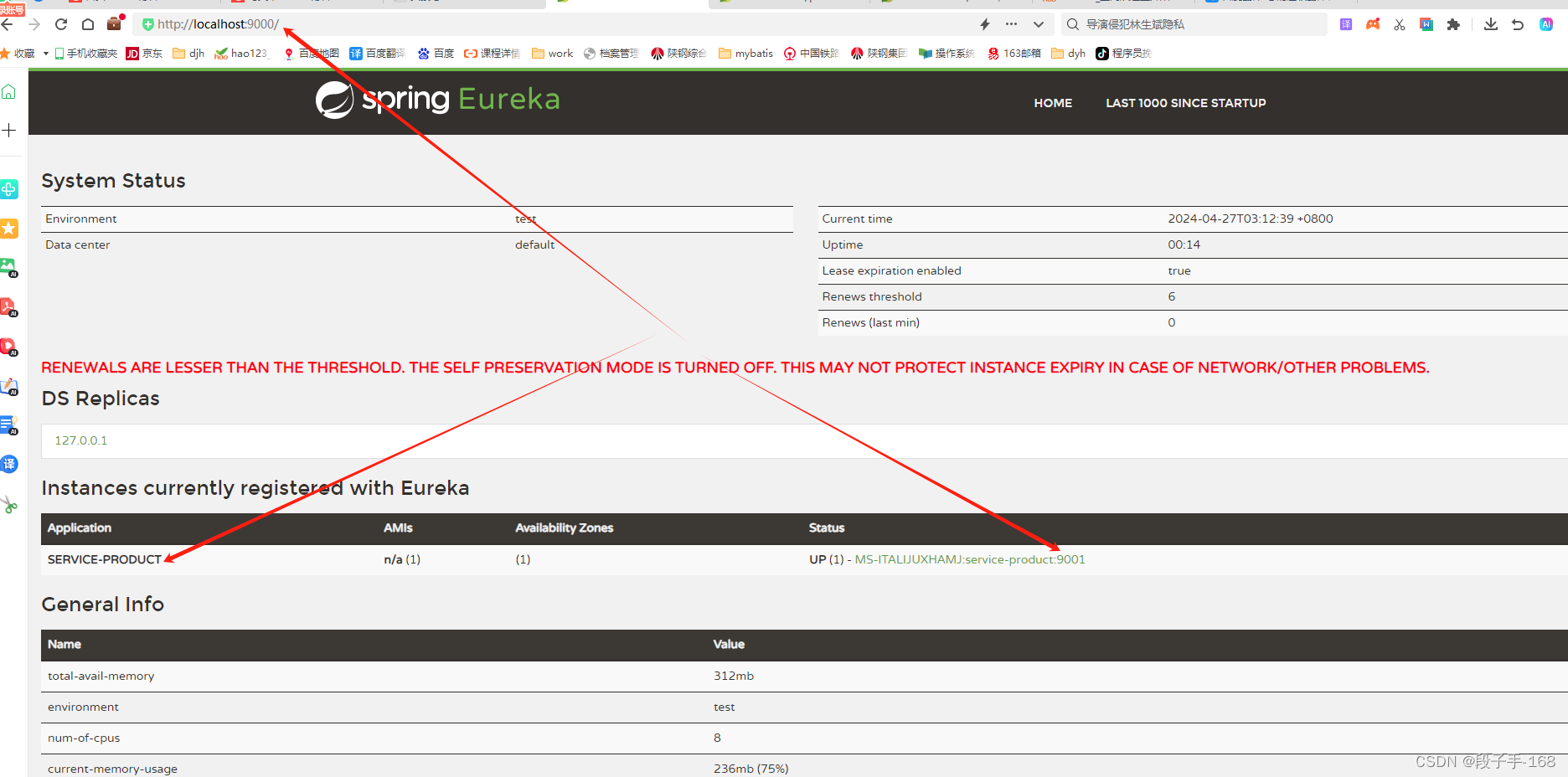Open the sidebar scissors clip tool
1568x777 pixels.
tap(9, 505)
